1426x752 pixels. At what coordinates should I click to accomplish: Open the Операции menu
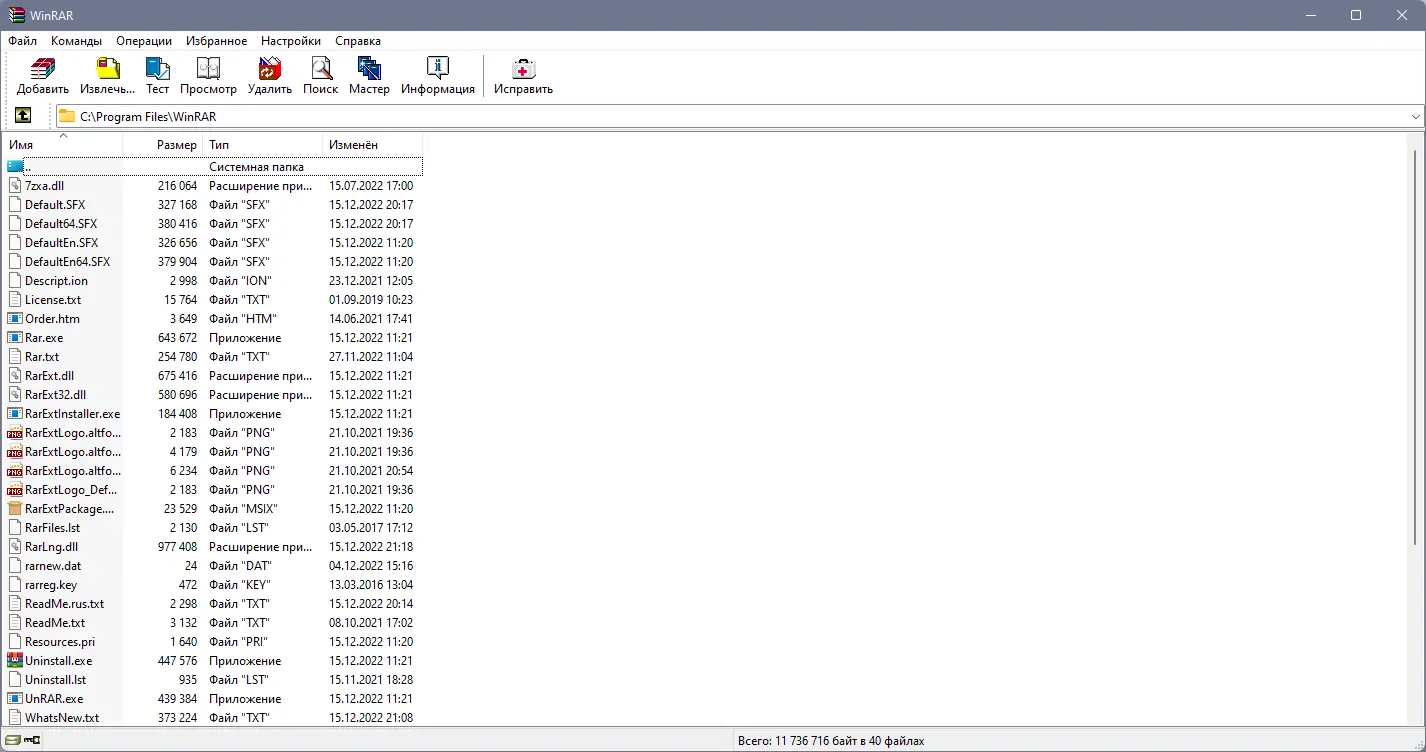pyautogui.click(x=144, y=41)
